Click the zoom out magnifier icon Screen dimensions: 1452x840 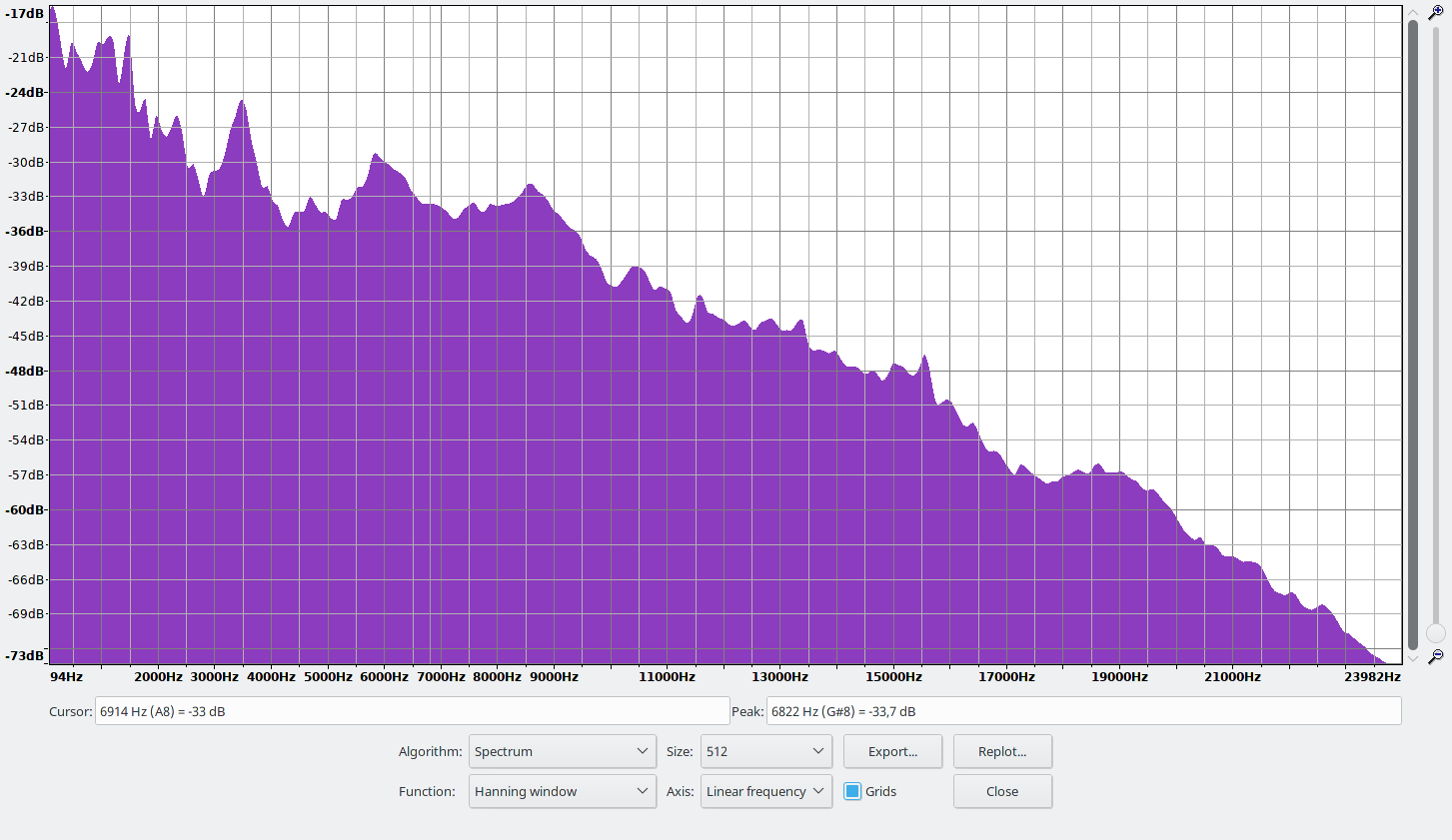[x=1436, y=656]
